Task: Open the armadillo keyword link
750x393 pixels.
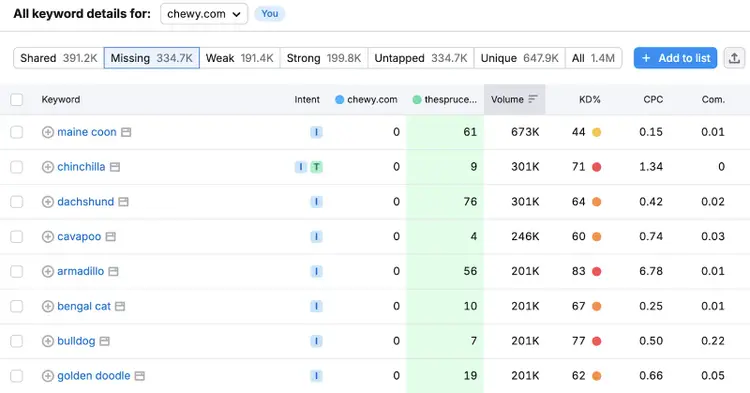Action: click(x=81, y=272)
